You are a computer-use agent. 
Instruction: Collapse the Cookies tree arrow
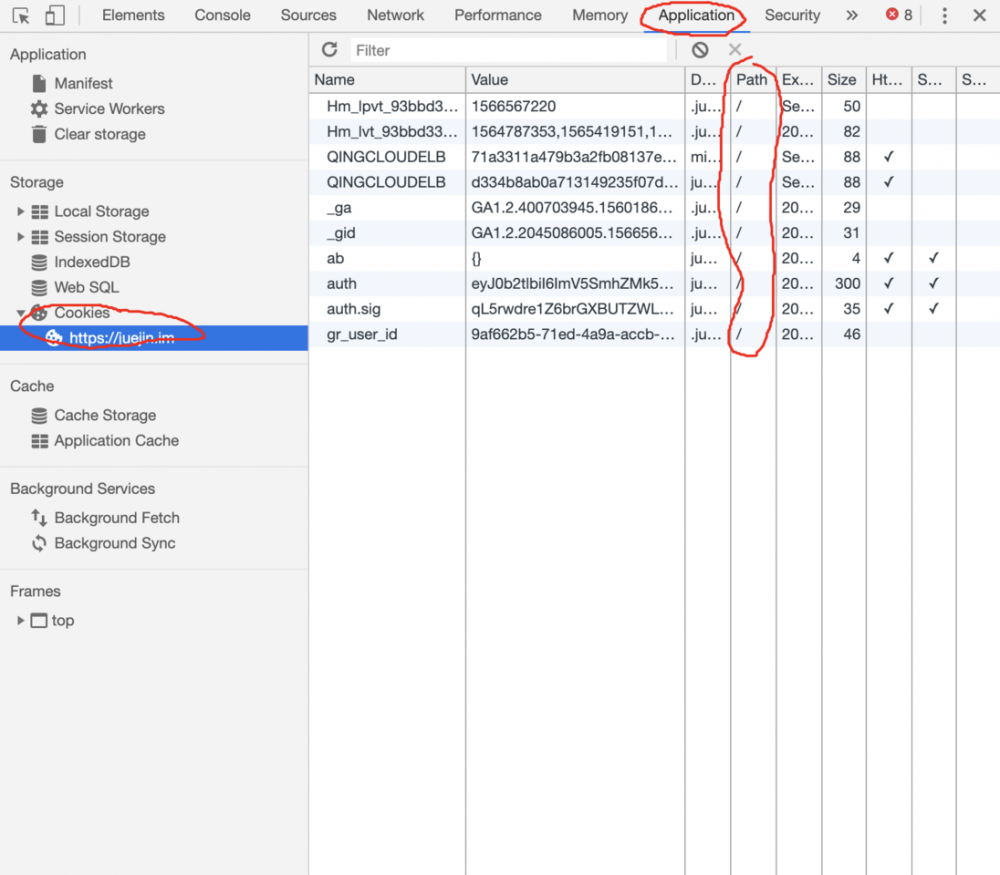(20, 313)
